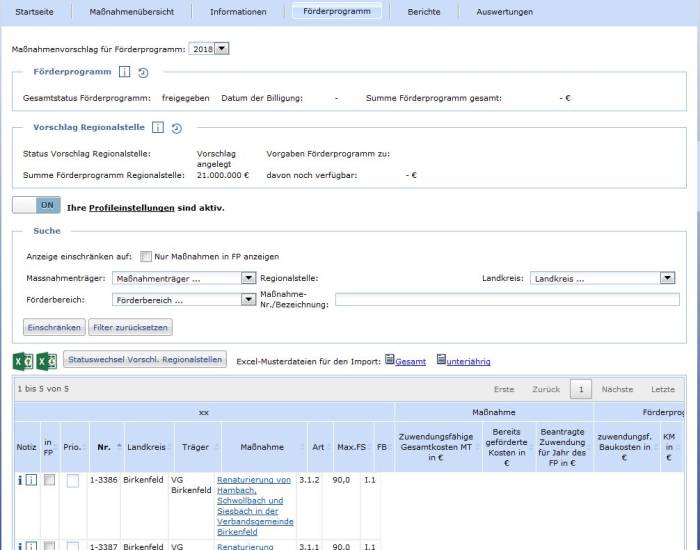Select the Förderprogramm tab
The width and height of the screenshot is (700, 550).
click(x=337, y=11)
